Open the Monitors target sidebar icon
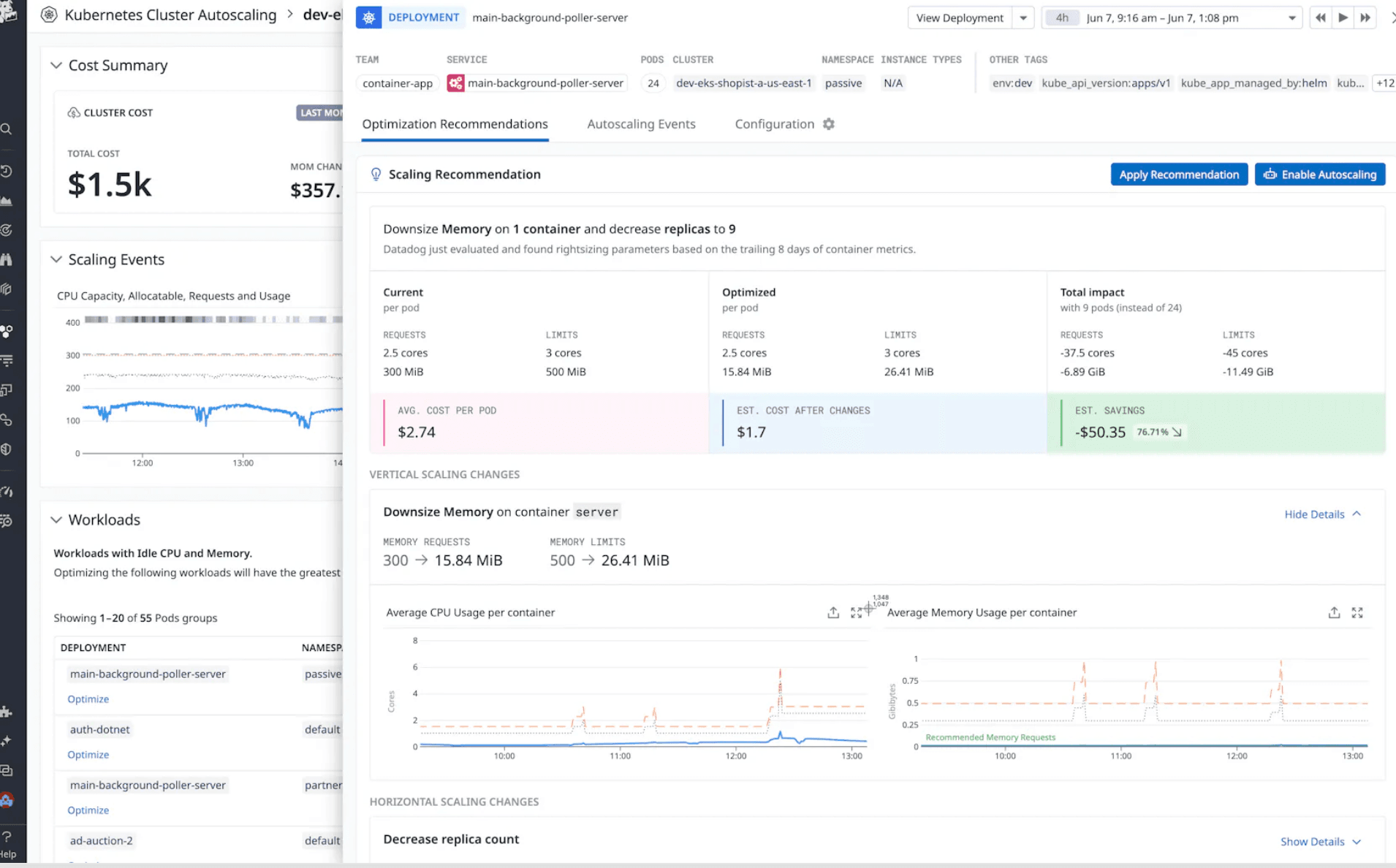This screenshot has width=1396, height=868. pyautogui.click(x=7, y=230)
